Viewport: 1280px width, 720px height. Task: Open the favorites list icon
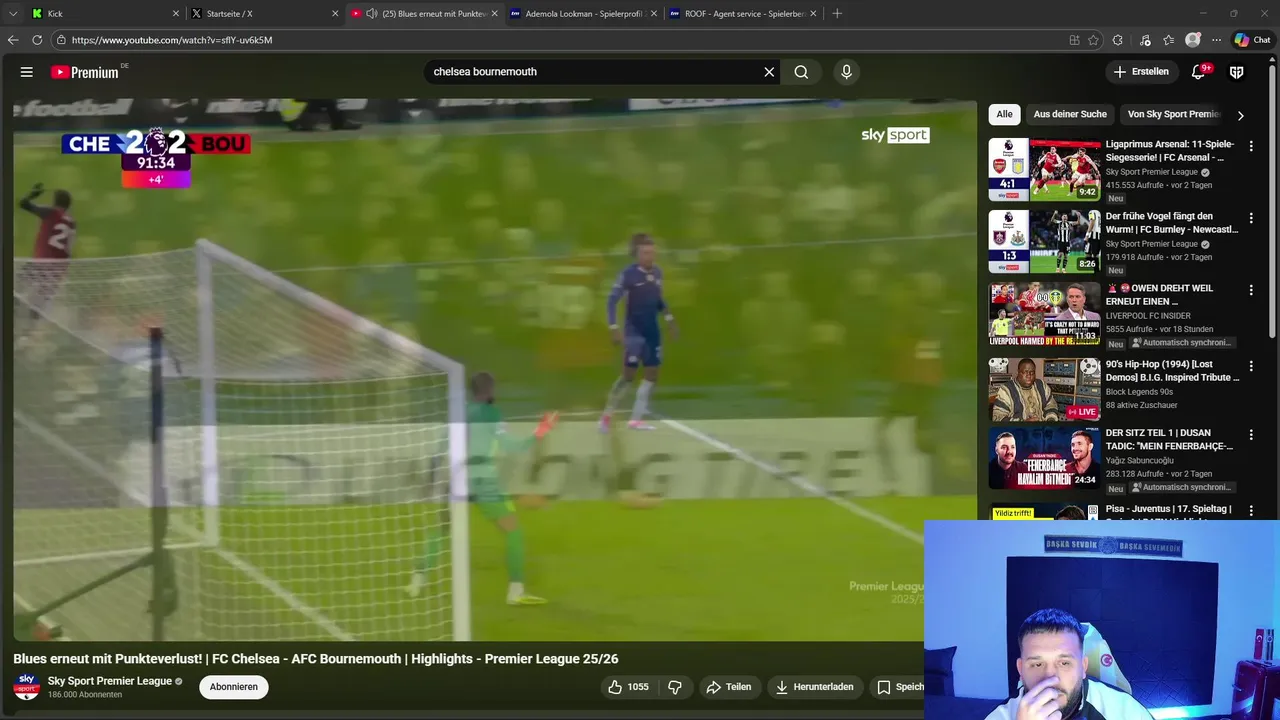(1168, 40)
